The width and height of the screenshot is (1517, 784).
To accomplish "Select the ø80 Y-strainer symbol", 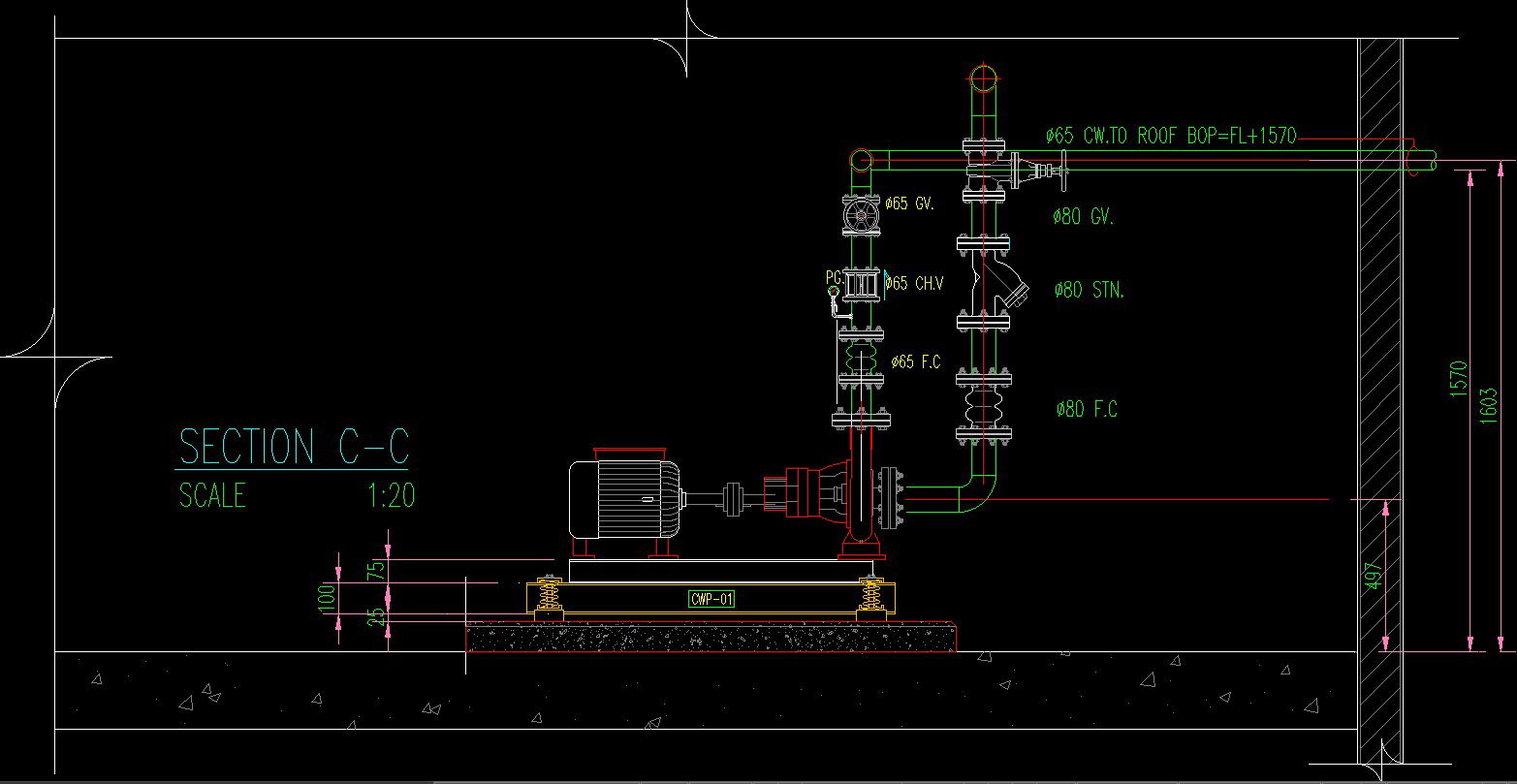I will 998,284.
